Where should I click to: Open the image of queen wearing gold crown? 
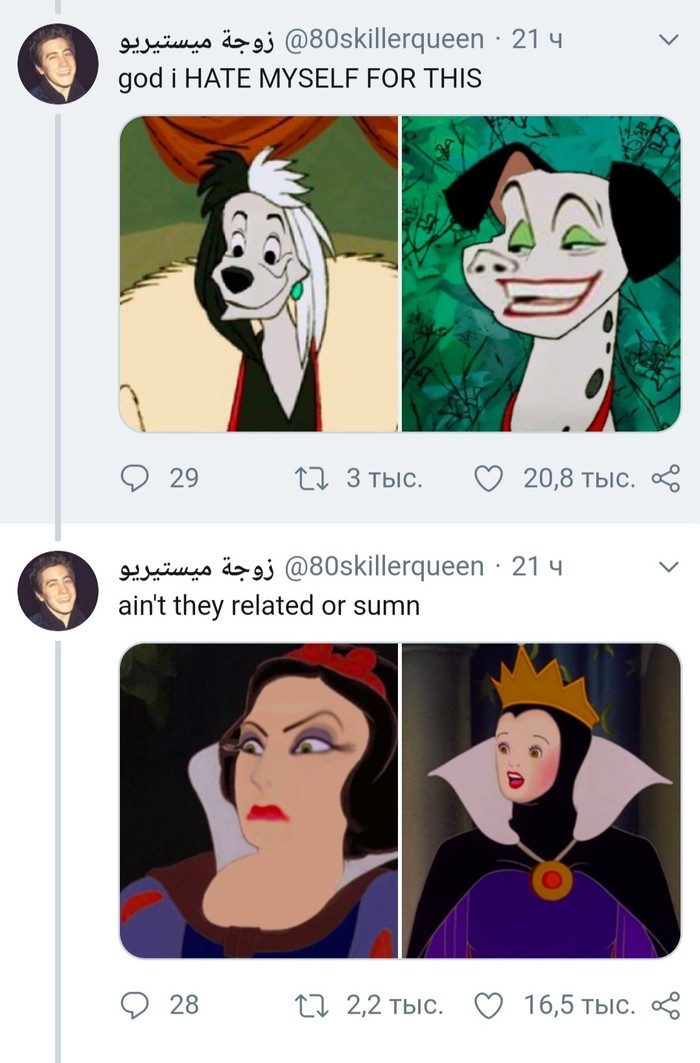tap(541, 800)
